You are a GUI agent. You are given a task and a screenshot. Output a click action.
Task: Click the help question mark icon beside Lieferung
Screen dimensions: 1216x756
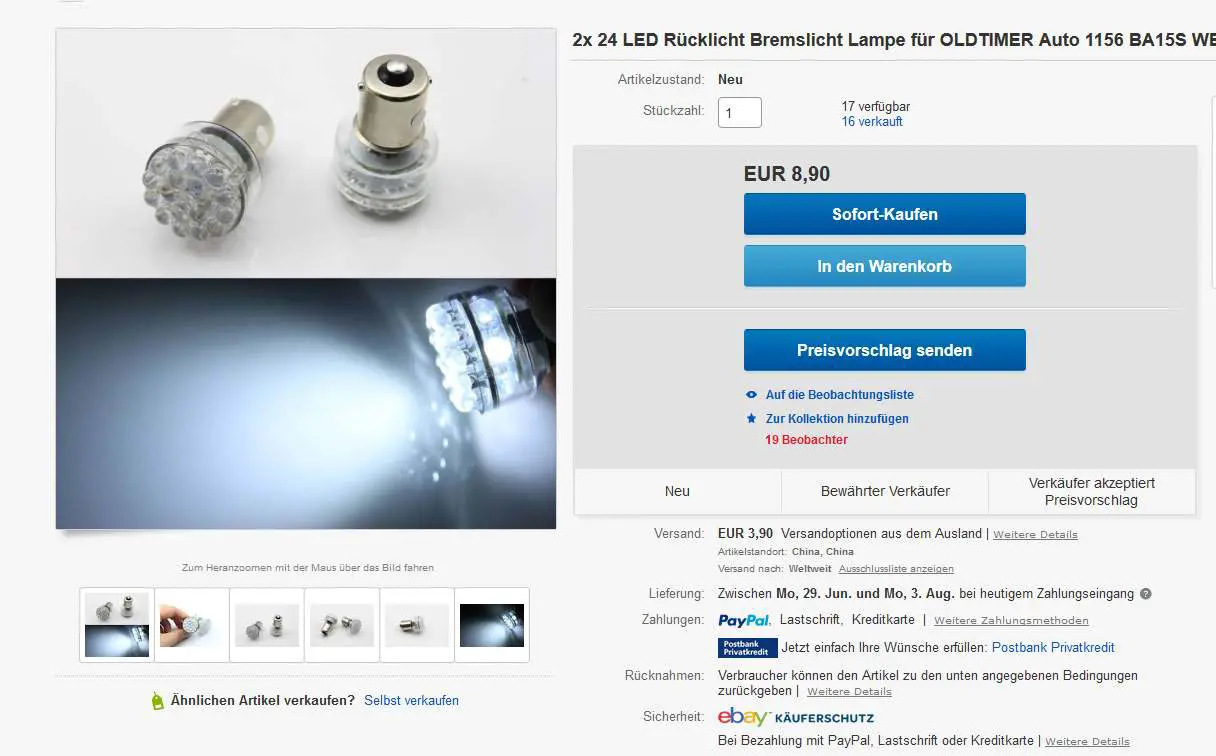1145,594
